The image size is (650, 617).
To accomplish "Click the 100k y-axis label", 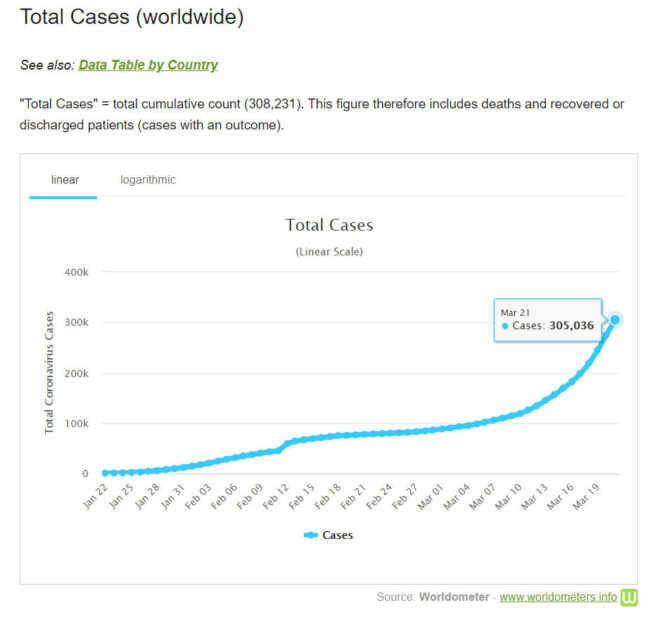I will point(77,424).
